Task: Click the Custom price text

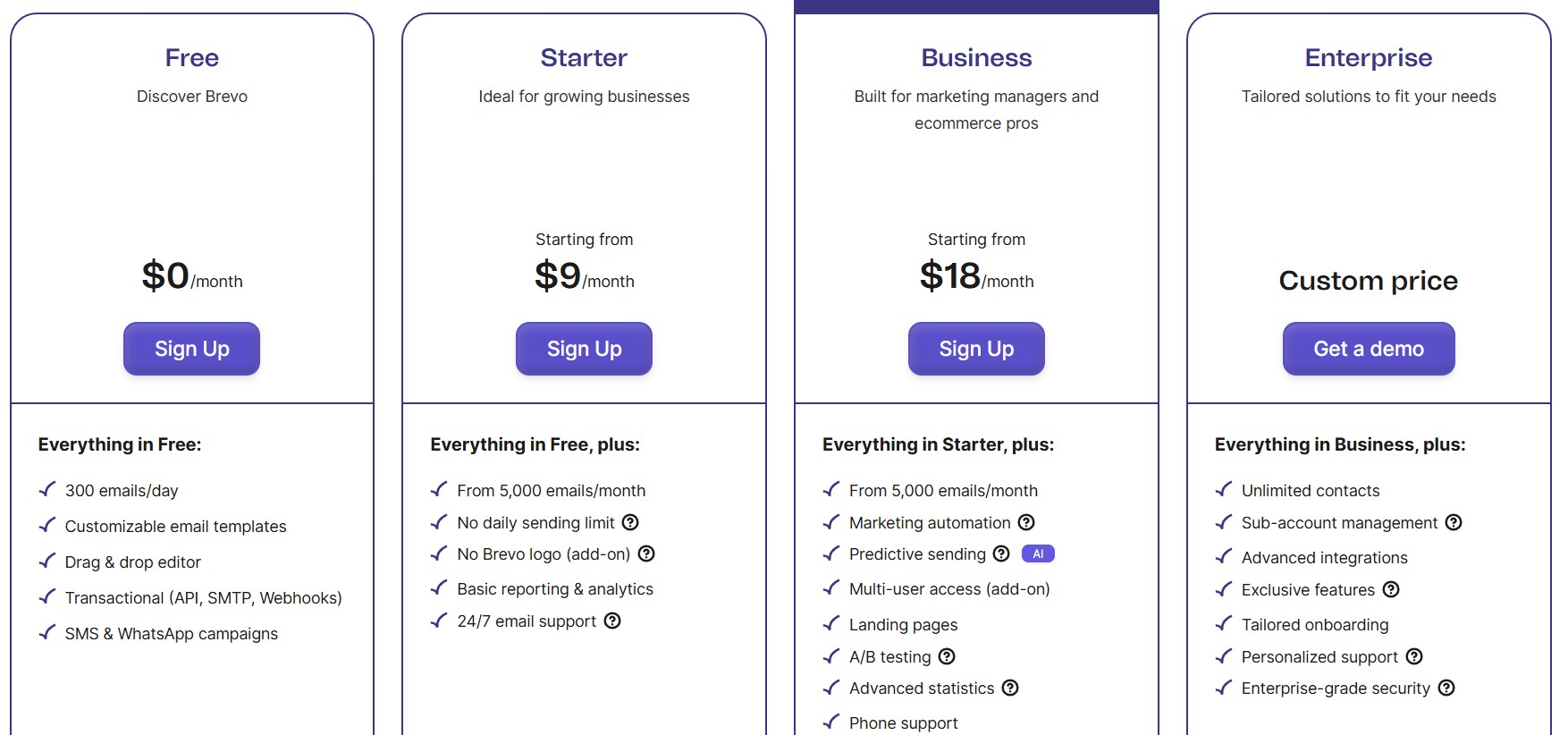Action: click(1368, 281)
